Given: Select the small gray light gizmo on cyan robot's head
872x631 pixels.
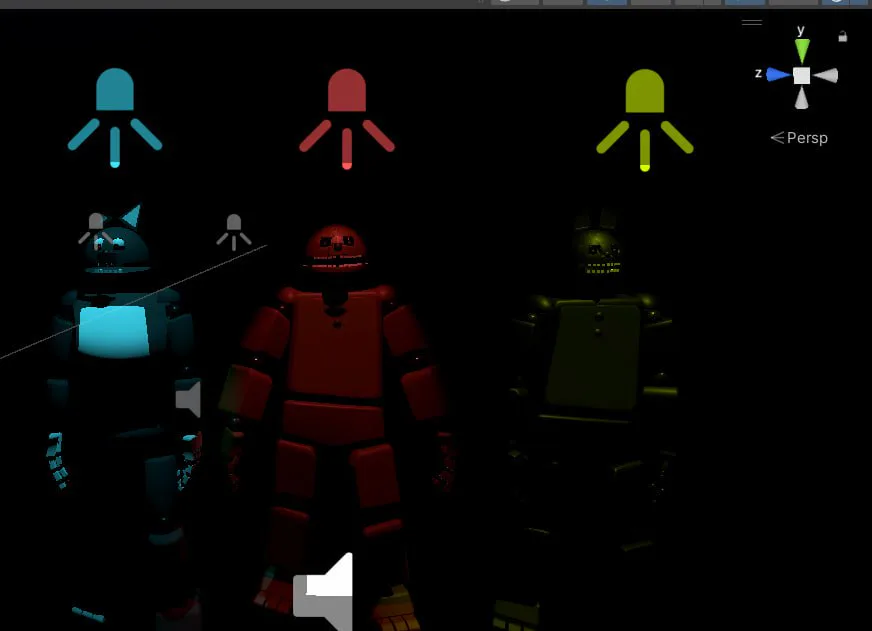Looking at the screenshot, I should click(96, 230).
